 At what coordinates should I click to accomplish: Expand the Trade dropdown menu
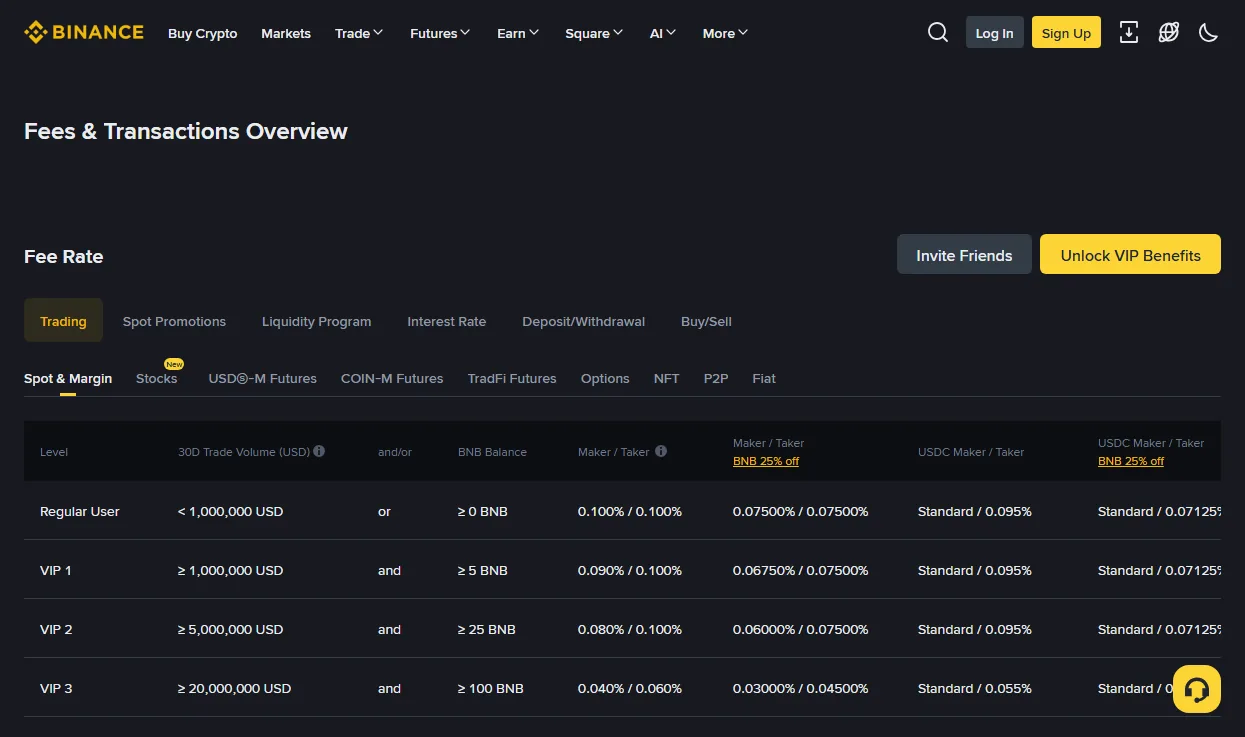359,33
